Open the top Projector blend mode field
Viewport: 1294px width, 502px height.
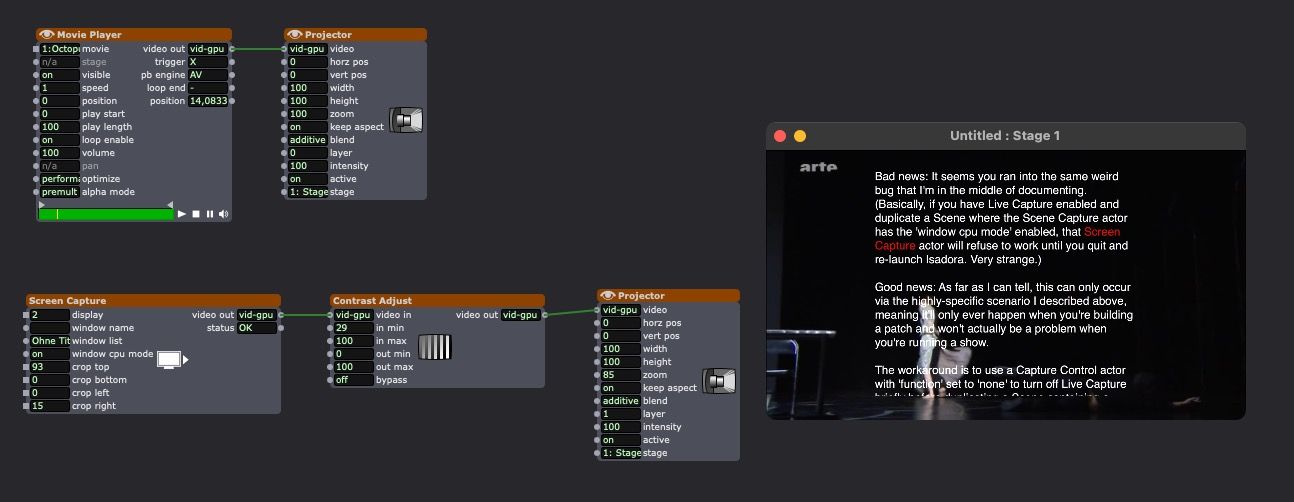coord(307,140)
